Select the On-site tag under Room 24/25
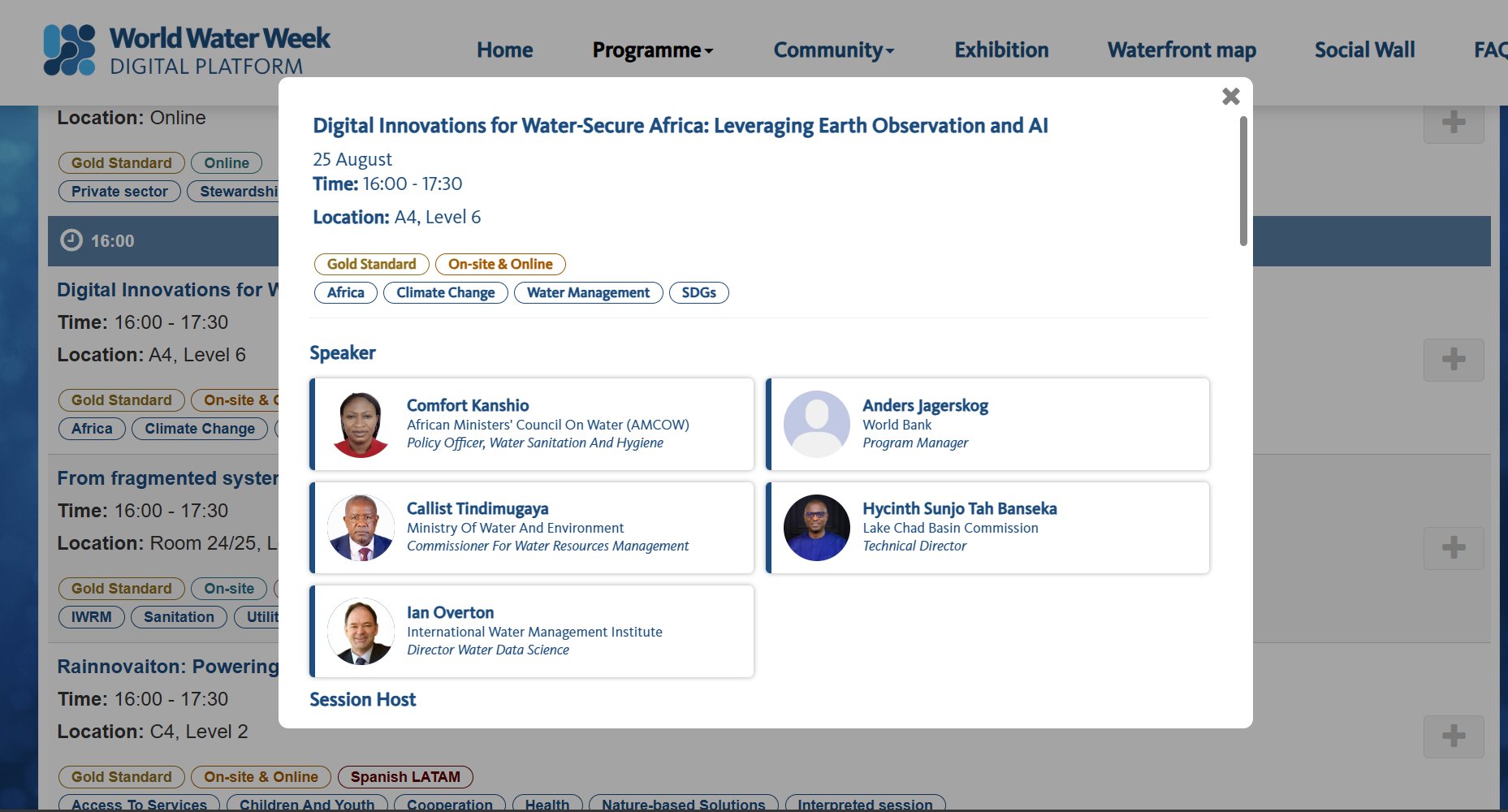Screen dimensions: 1508x812 point(229,589)
